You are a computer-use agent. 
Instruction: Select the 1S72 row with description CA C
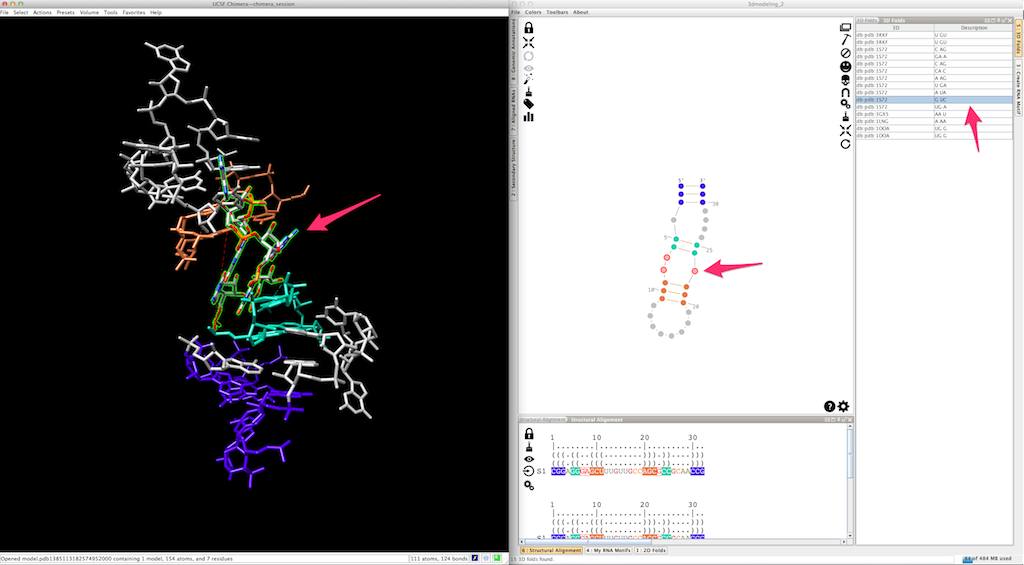tap(935, 71)
